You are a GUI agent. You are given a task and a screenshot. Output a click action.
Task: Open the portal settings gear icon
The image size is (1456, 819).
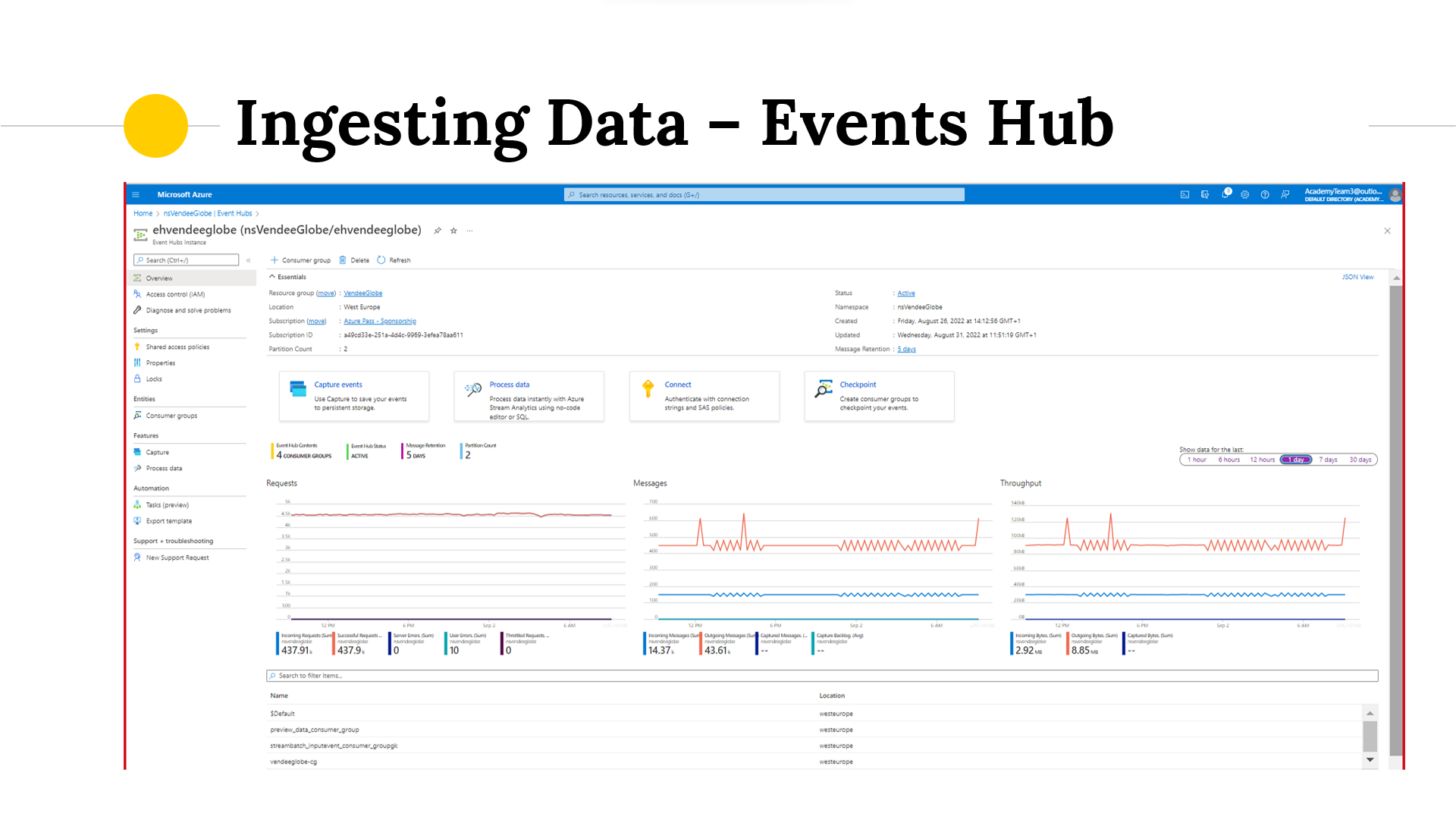coord(1245,195)
